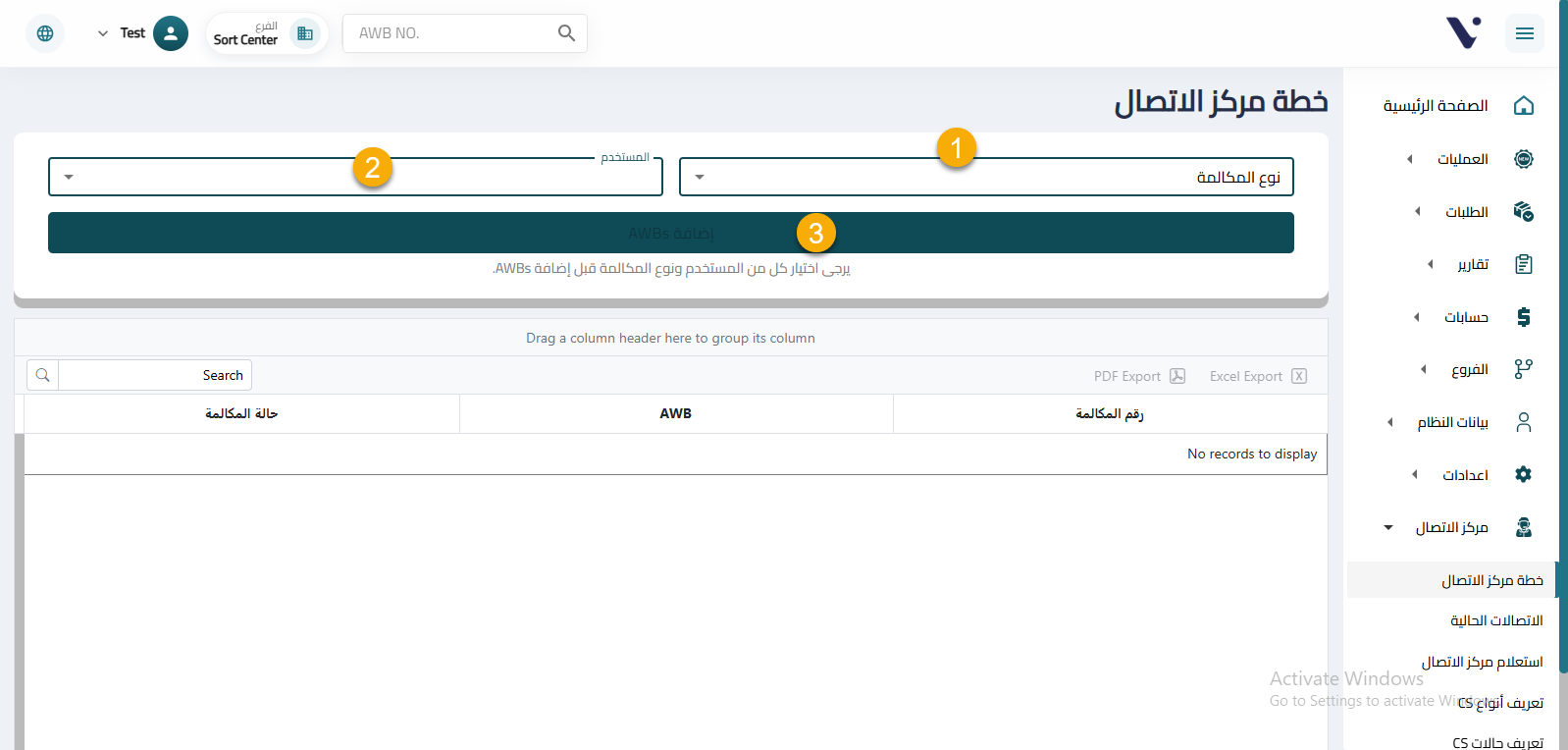Expand العمليات submenu arrow
Viewport: 1568px width, 750px height.
[x=1410, y=159]
